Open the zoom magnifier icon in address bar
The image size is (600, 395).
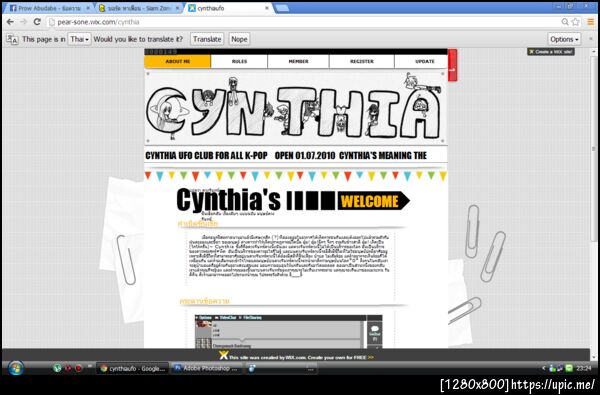565,22
